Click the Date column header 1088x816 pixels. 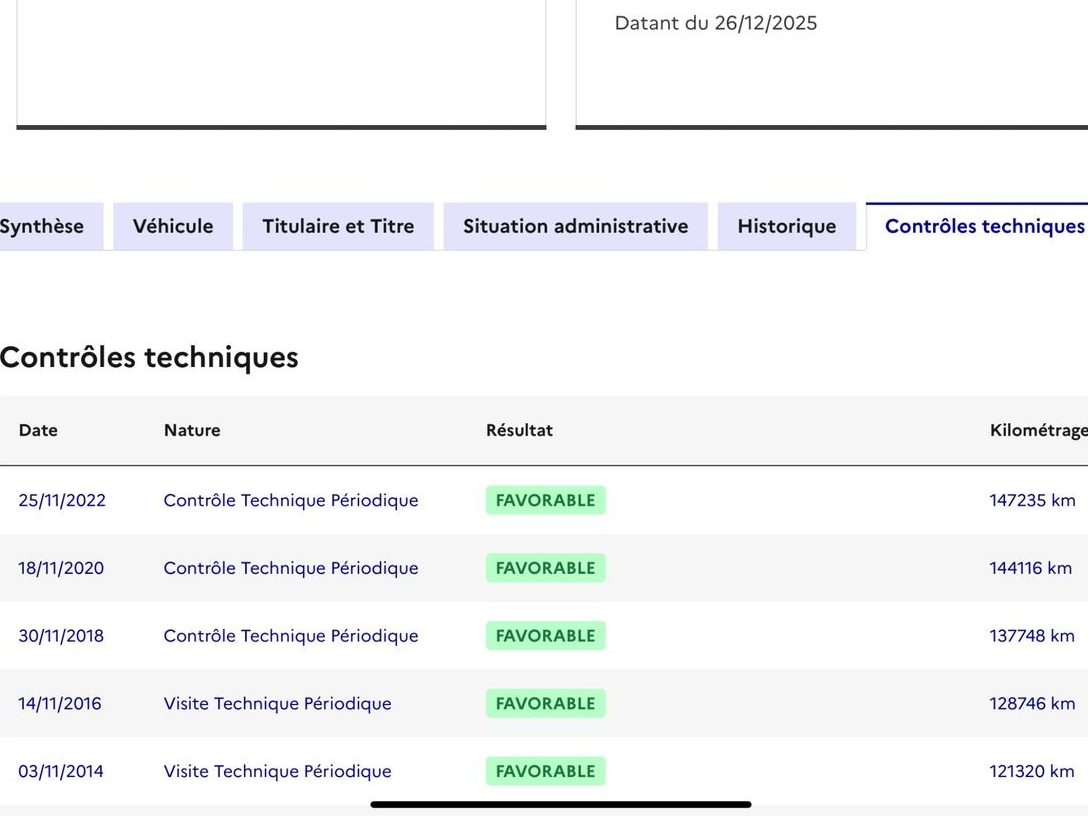coord(38,430)
